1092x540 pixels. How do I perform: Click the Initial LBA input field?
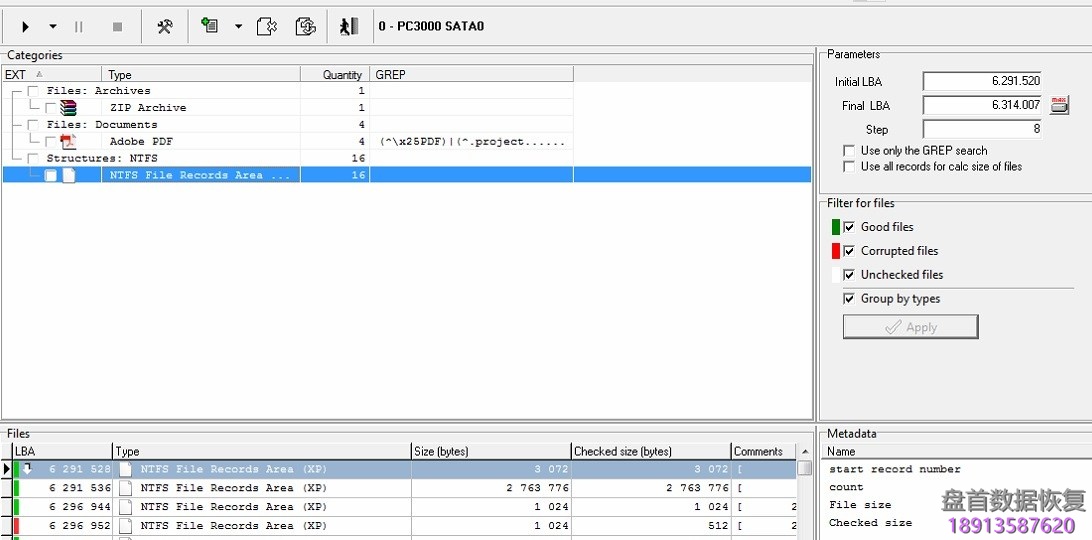(982, 81)
